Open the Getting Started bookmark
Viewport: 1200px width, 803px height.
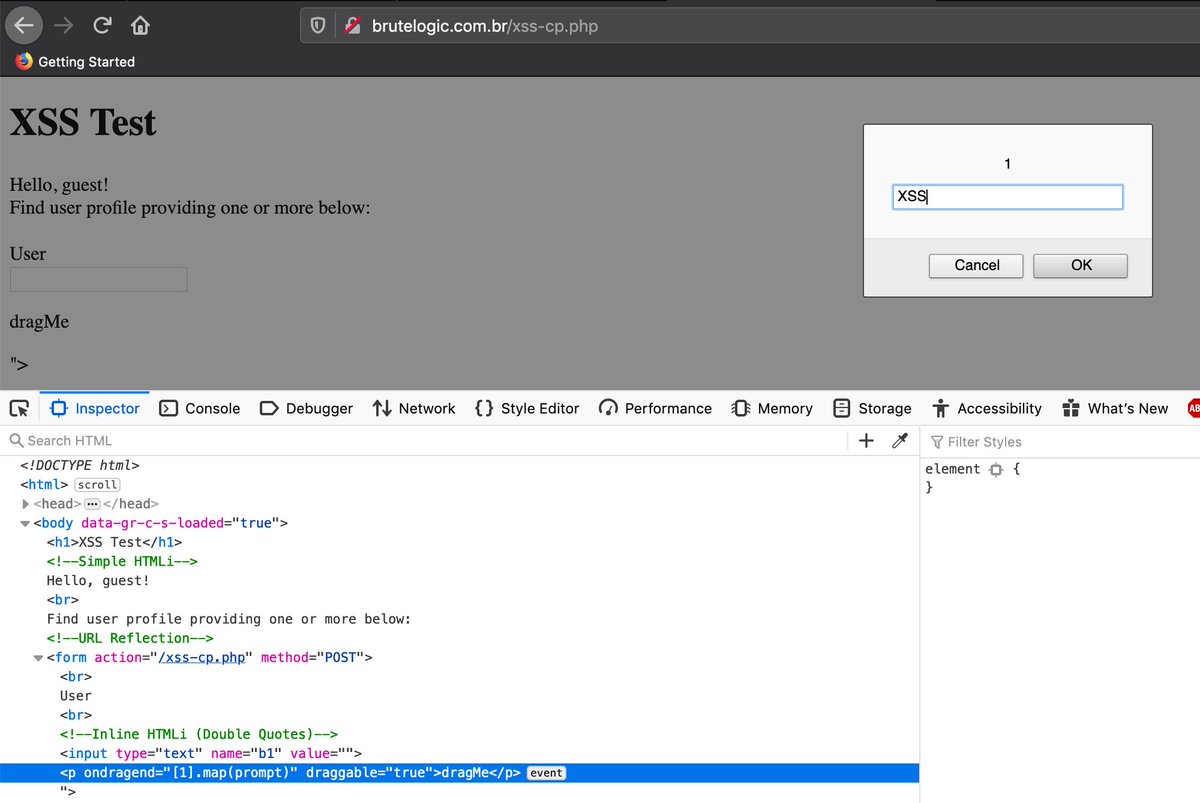(x=75, y=61)
